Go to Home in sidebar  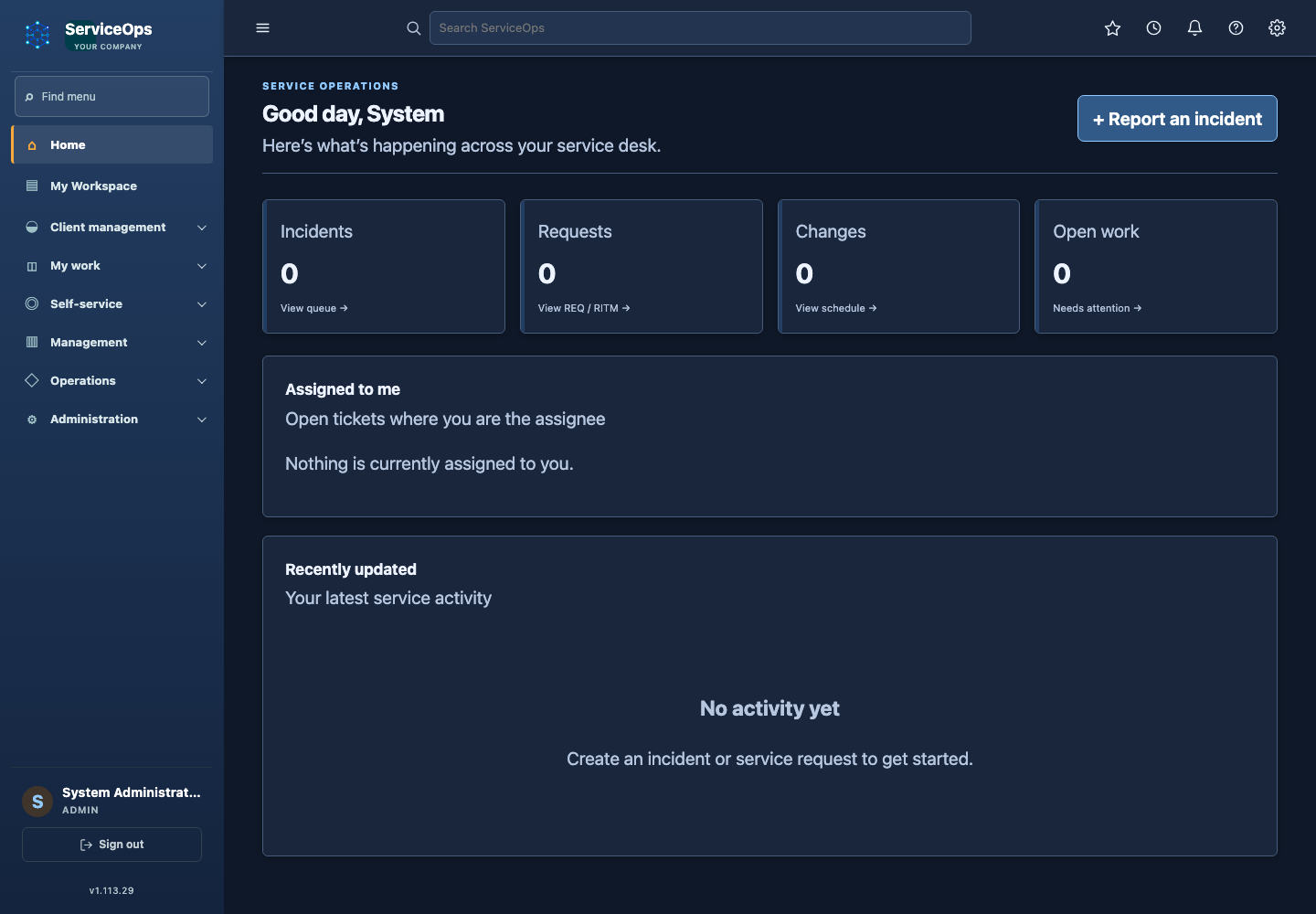pos(112,144)
